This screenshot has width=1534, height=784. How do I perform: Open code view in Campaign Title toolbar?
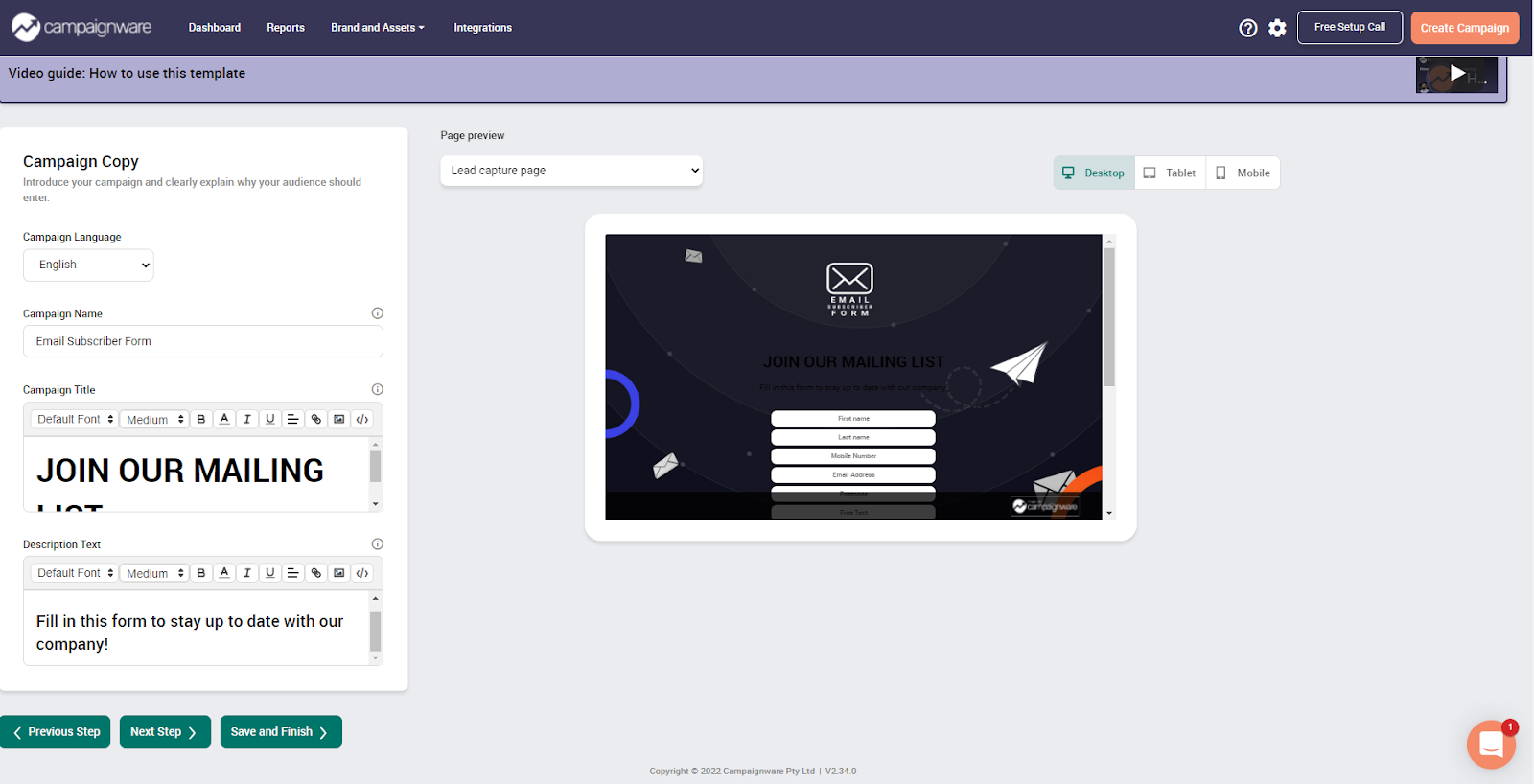(x=362, y=419)
